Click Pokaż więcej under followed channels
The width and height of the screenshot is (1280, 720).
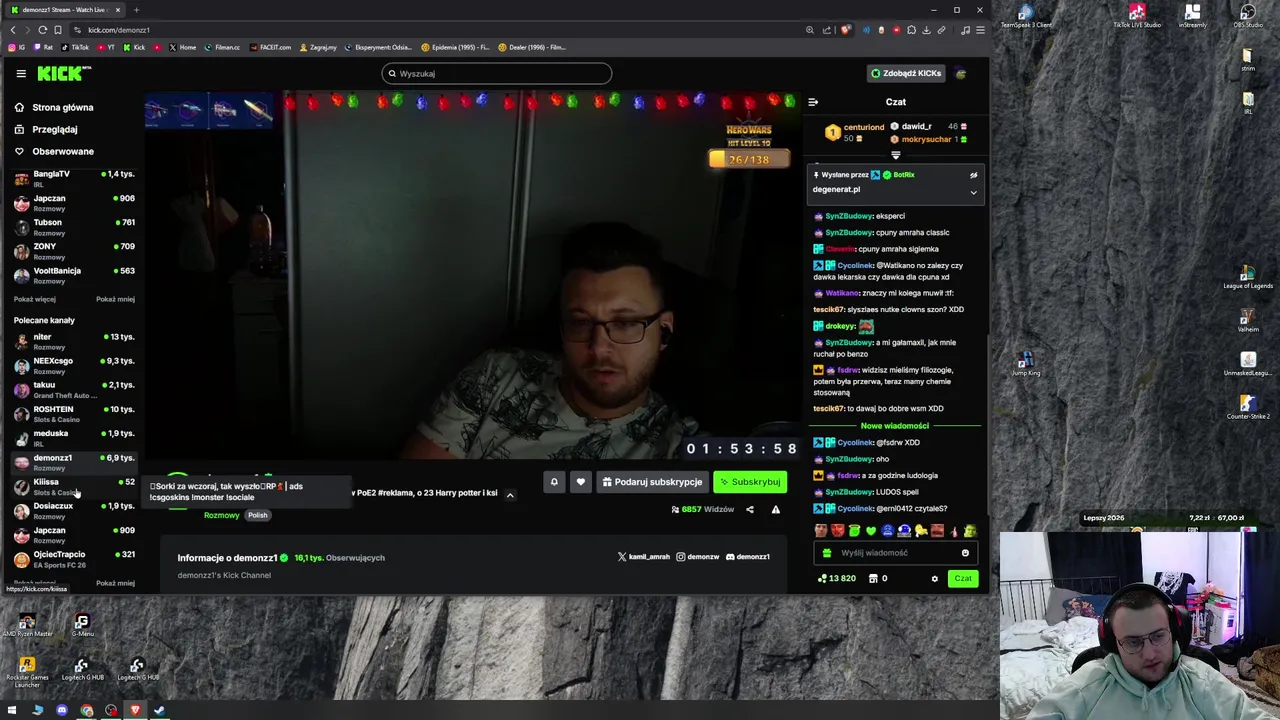[x=35, y=299]
